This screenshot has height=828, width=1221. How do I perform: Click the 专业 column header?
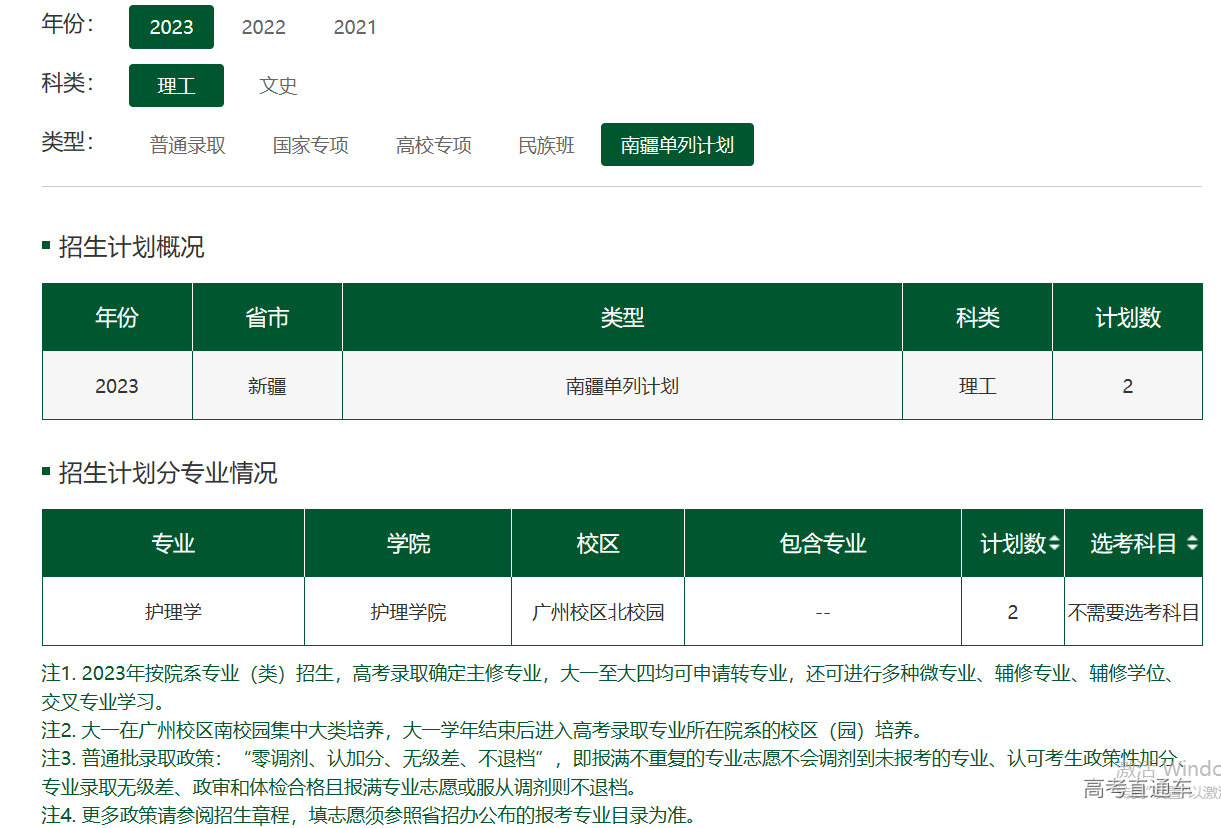click(x=173, y=544)
